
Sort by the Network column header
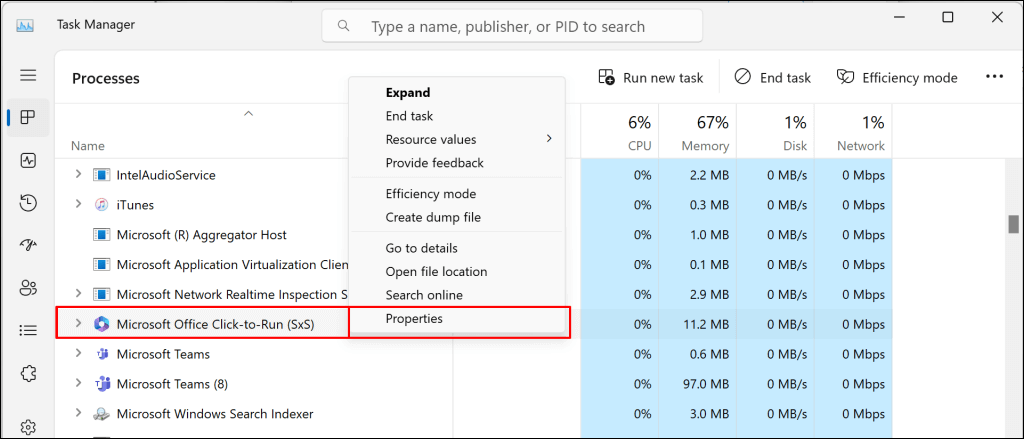853,133
